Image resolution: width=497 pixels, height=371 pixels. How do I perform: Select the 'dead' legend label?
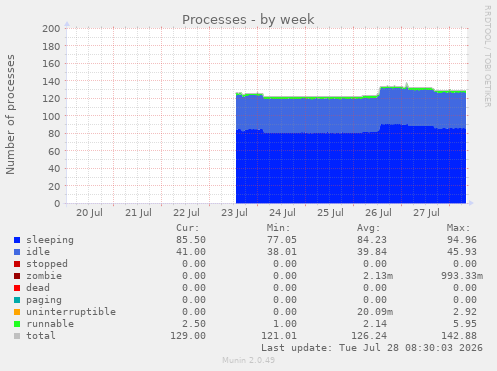point(38,288)
